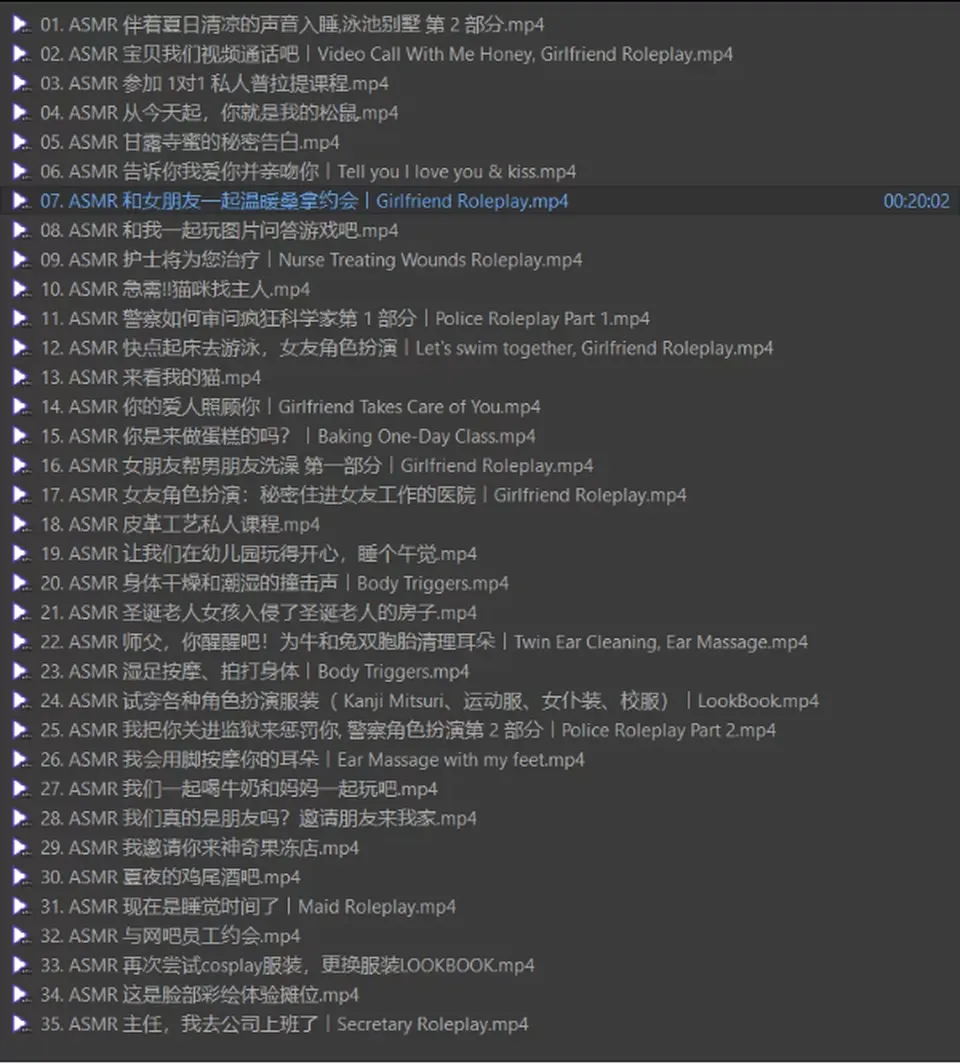Click the play icon on row 32

(x=22, y=936)
